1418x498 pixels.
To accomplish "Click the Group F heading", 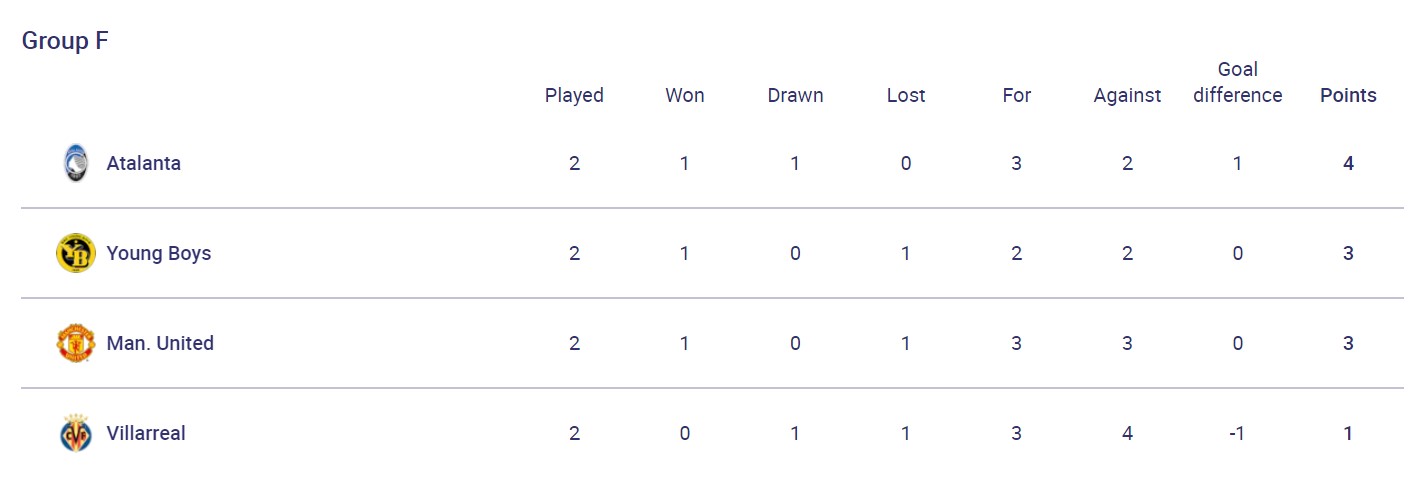I will click(65, 41).
